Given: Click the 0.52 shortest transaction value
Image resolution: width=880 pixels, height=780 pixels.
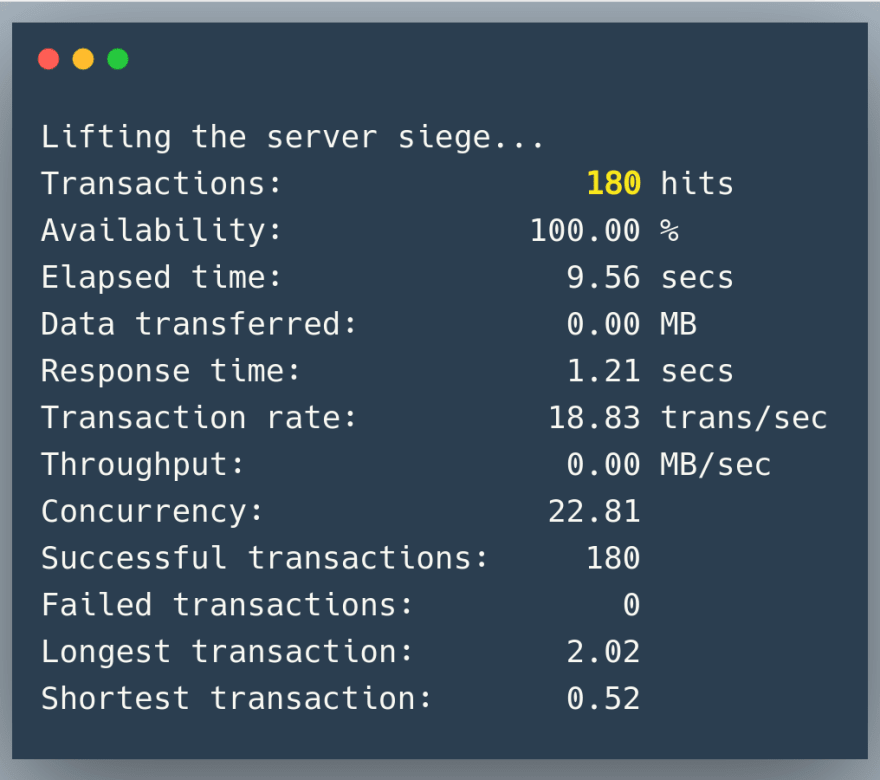Looking at the screenshot, I should (x=604, y=699).
